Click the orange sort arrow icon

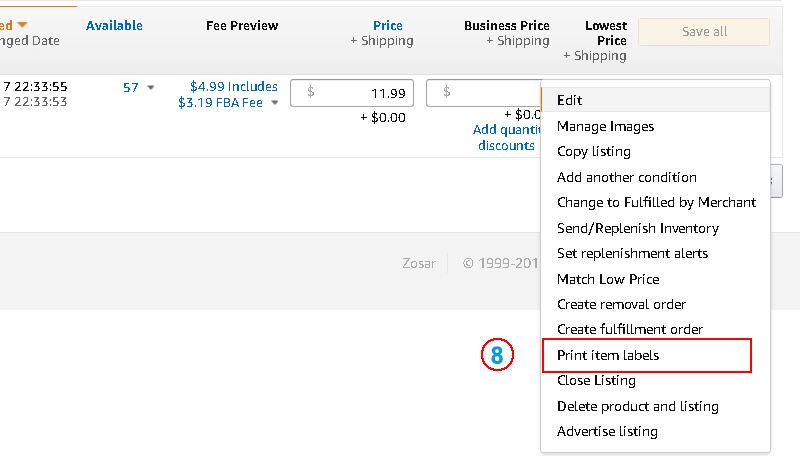click(22, 24)
